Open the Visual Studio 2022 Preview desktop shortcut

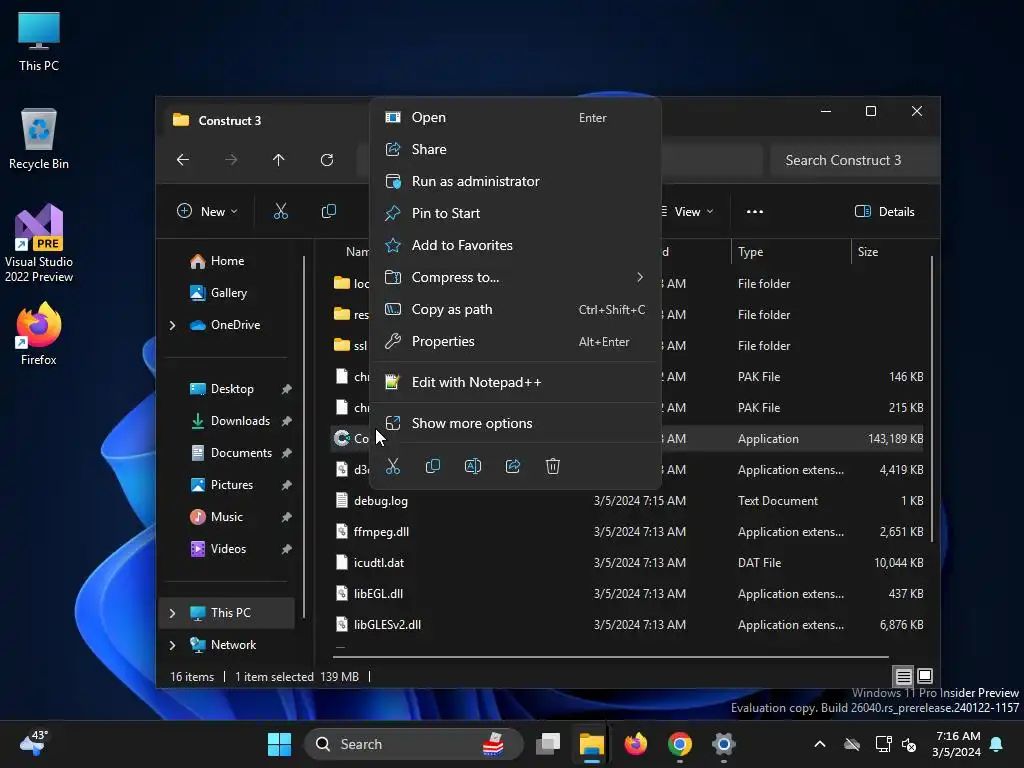(39, 243)
